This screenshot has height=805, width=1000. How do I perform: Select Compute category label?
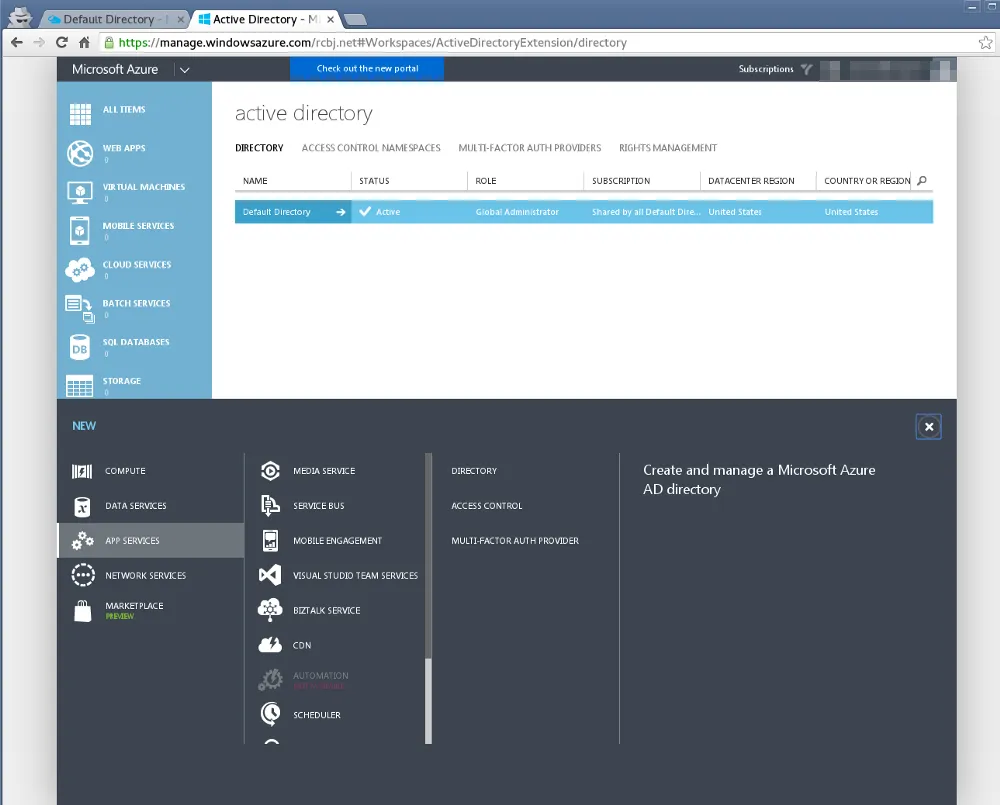pyautogui.click(x=125, y=471)
